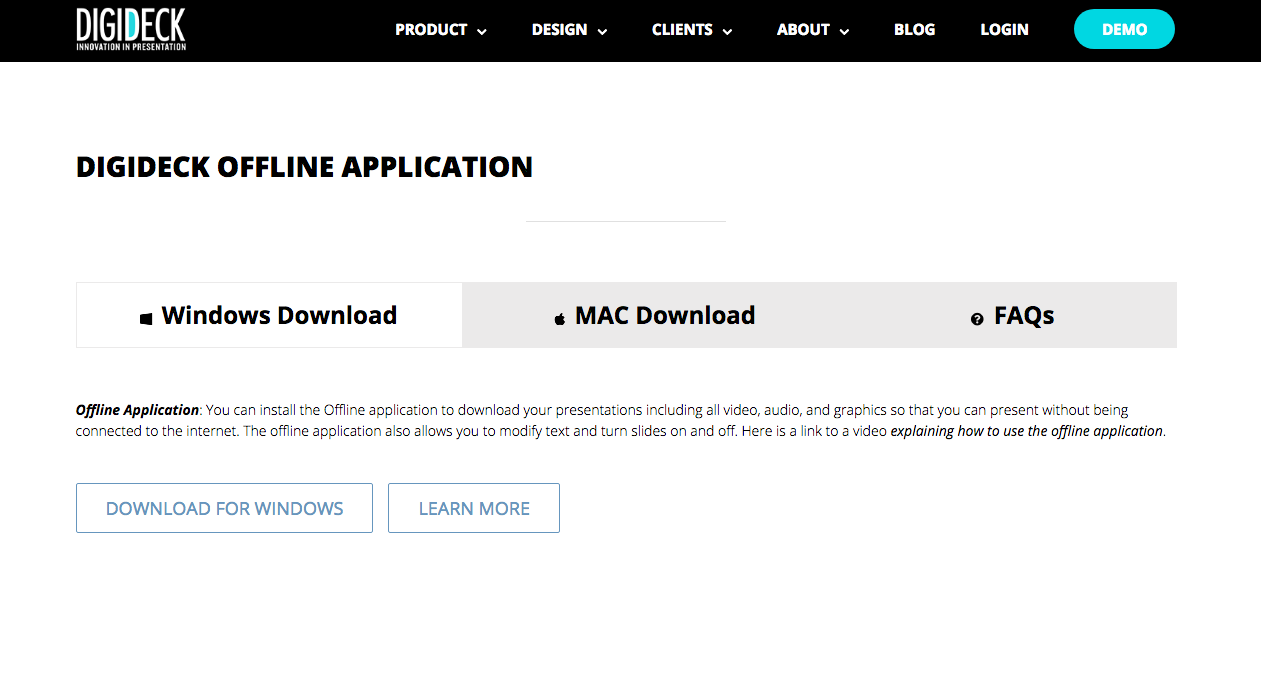1261x691 pixels.
Task: Click the Windows logo icon in tab
Action: coord(146,318)
